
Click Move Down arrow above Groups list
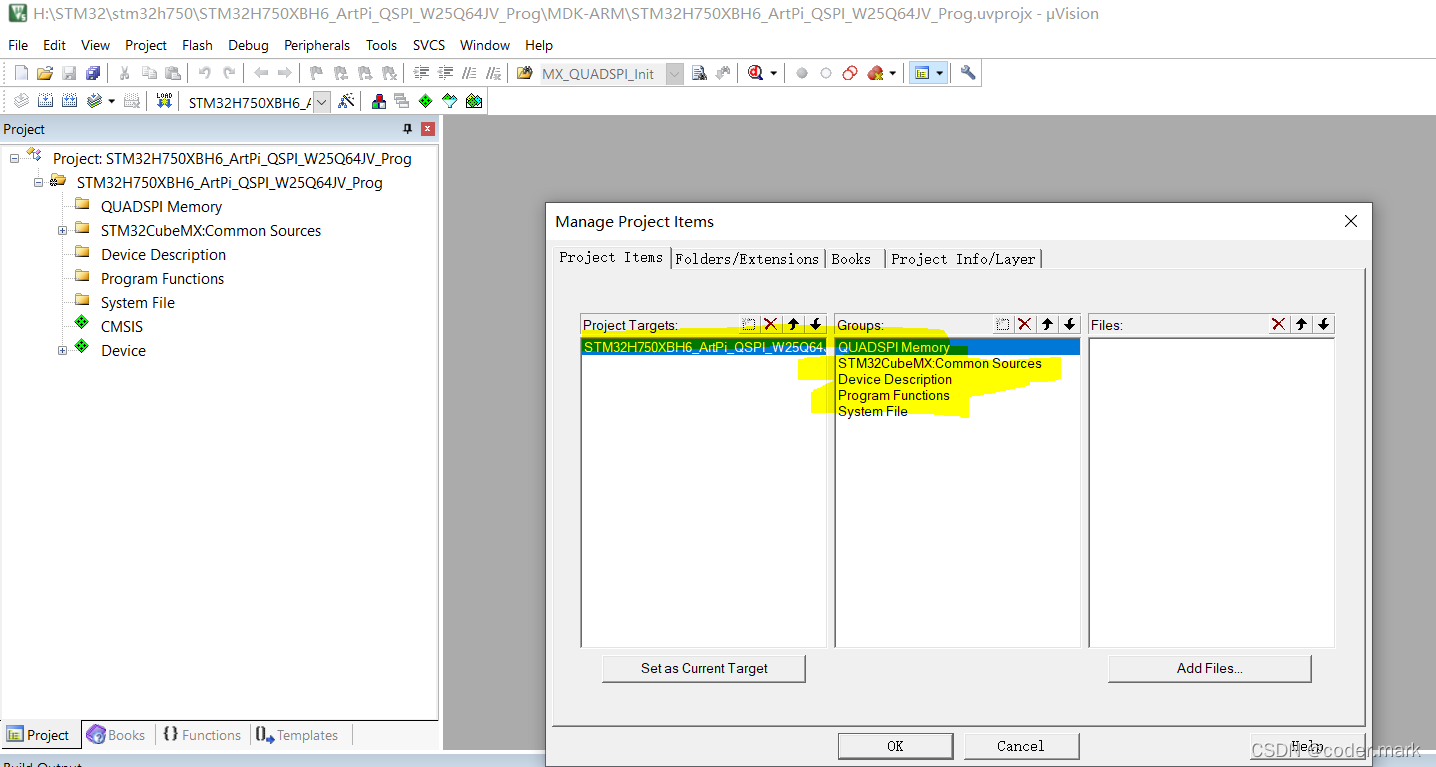click(1069, 324)
